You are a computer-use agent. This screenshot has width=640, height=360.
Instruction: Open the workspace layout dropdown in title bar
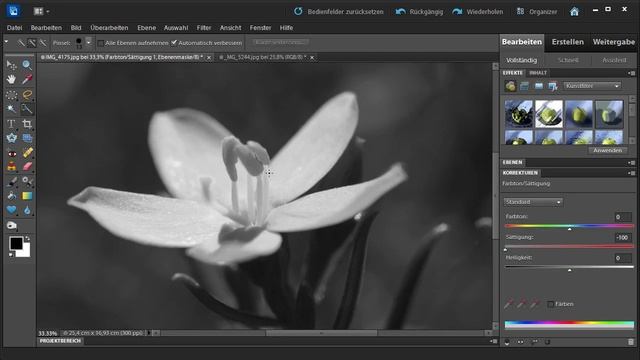tap(41, 11)
